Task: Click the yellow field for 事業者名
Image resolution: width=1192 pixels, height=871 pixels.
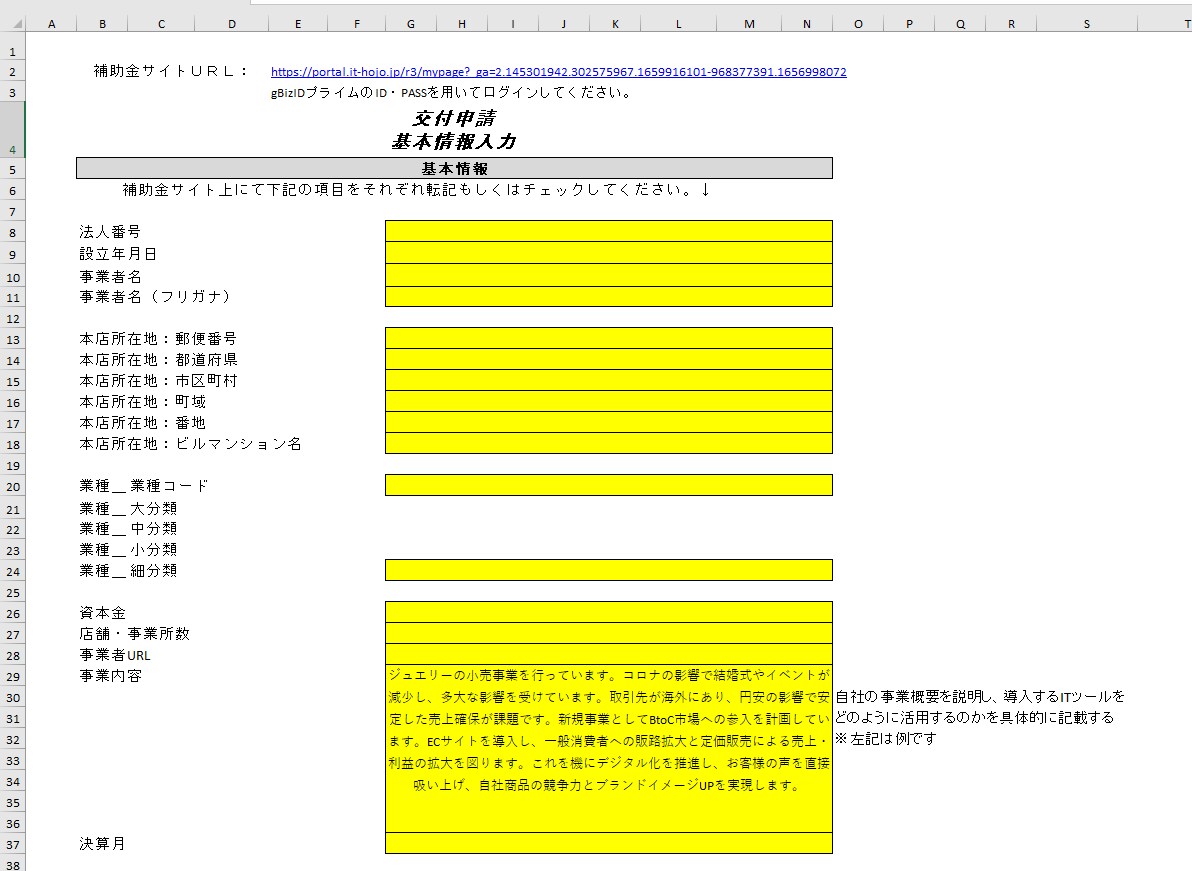Action: pyautogui.click(x=609, y=275)
